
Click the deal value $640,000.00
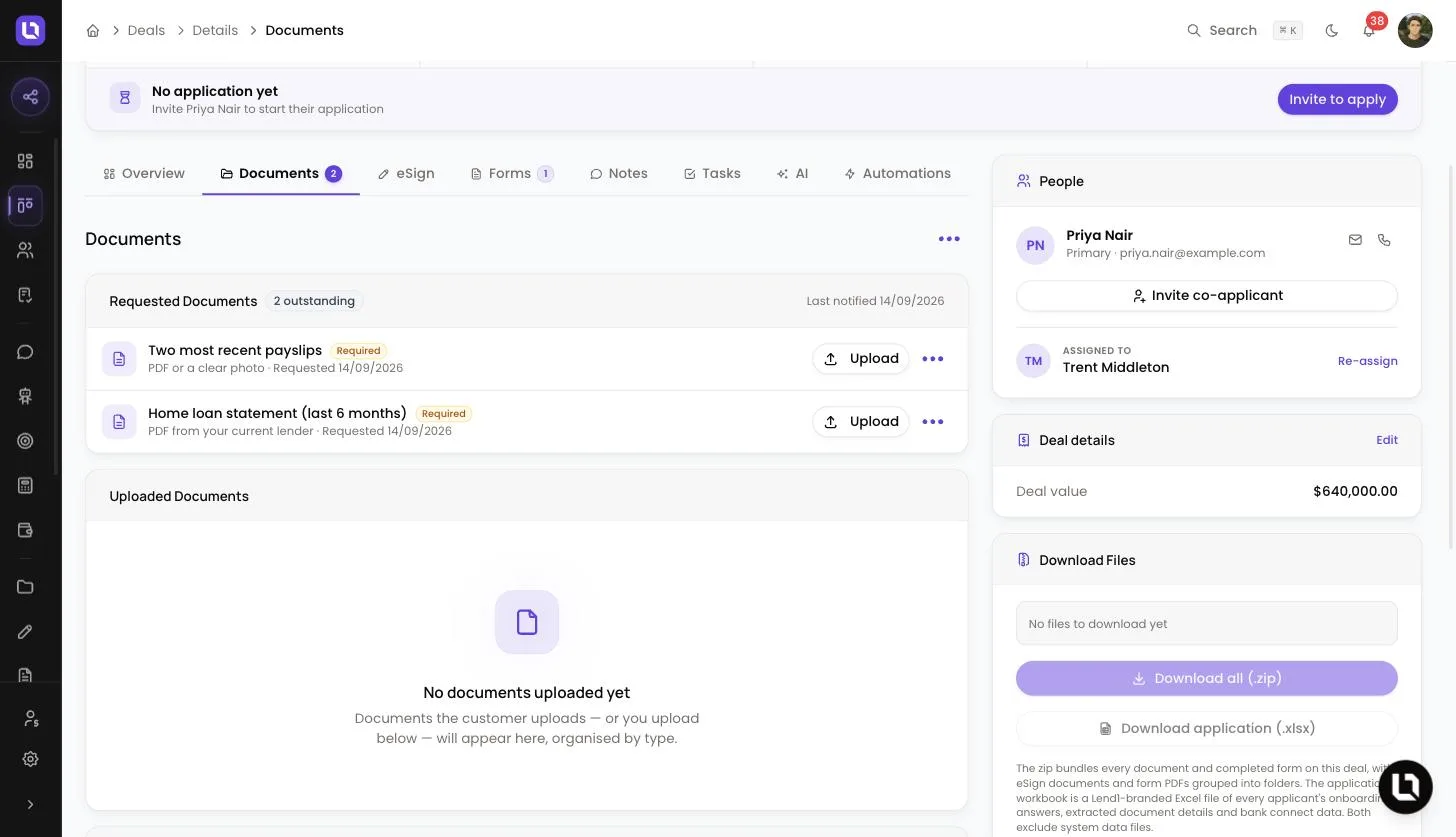pyautogui.click(x=1355, y=491)
